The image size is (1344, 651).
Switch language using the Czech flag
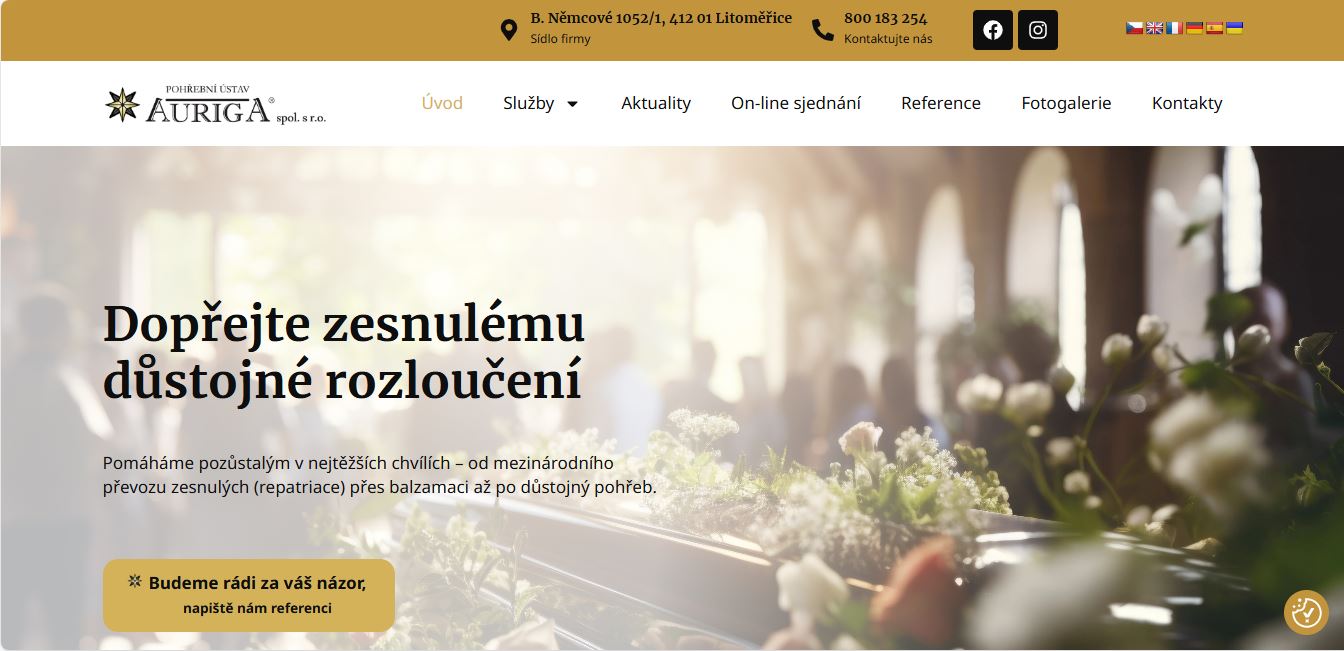coord(1135,28)
